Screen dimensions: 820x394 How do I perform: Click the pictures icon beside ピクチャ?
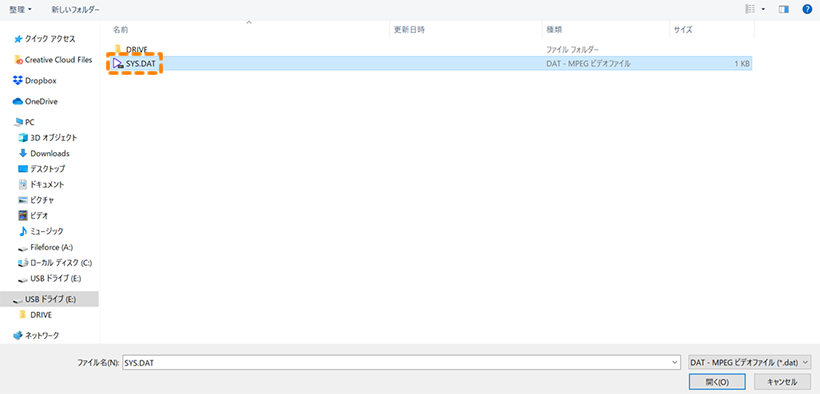(x=22, y=200)
